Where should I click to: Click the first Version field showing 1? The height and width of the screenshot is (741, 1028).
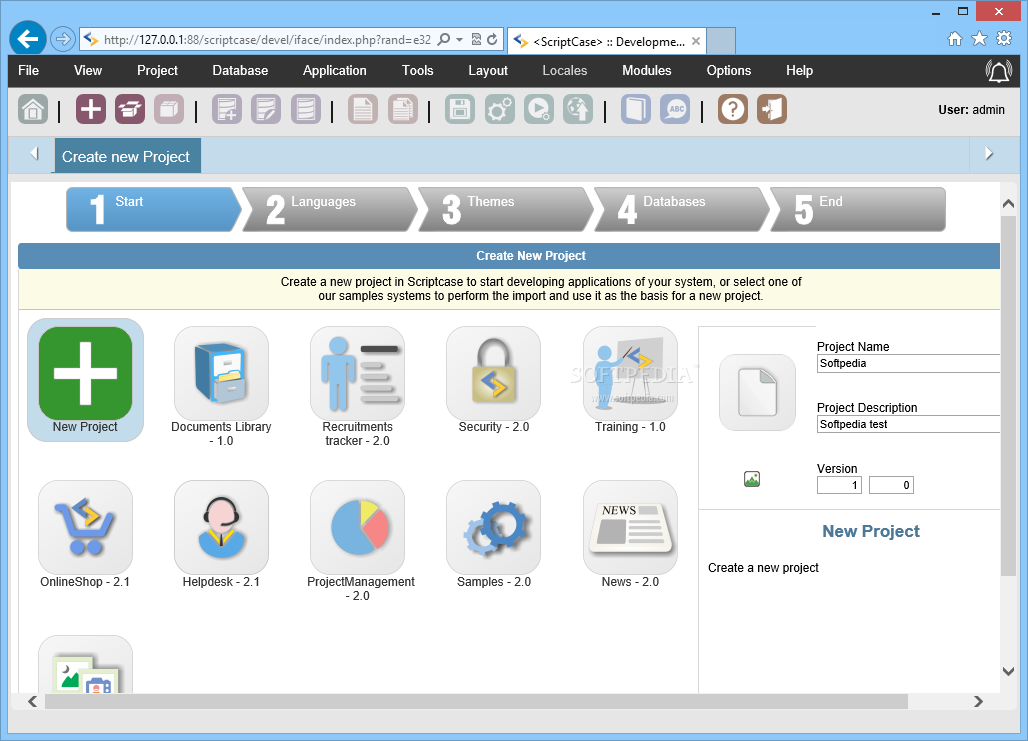(x=839, y=485)
